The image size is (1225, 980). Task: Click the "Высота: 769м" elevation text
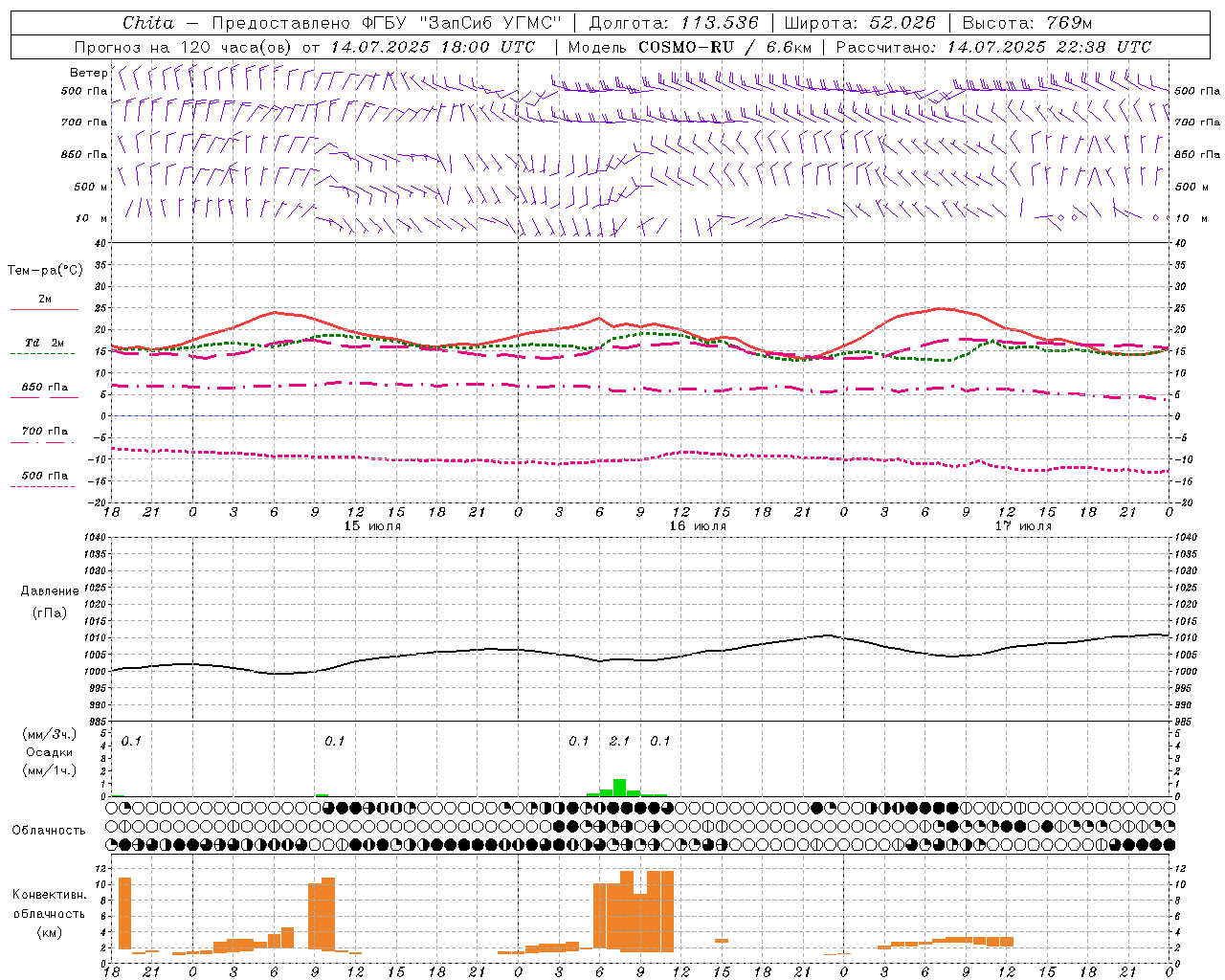click(x=1028, y=23)
